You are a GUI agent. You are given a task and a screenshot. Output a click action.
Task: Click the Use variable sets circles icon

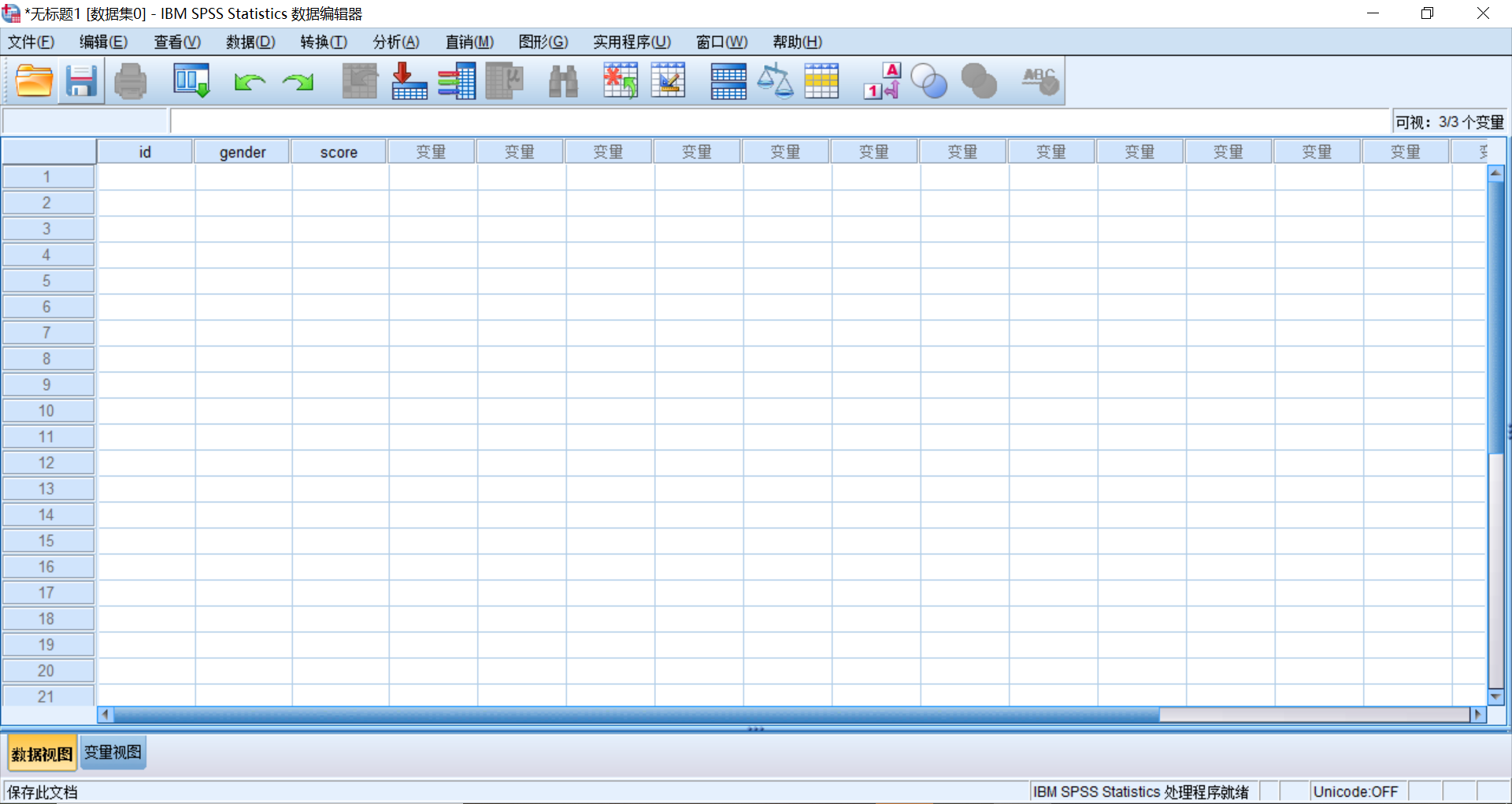(x=929, y=81)
